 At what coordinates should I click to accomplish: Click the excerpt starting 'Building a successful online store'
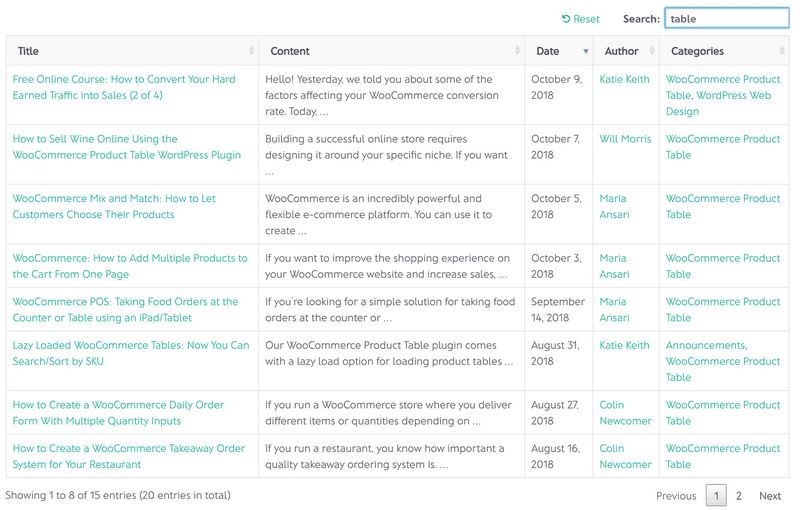point(386,155)
